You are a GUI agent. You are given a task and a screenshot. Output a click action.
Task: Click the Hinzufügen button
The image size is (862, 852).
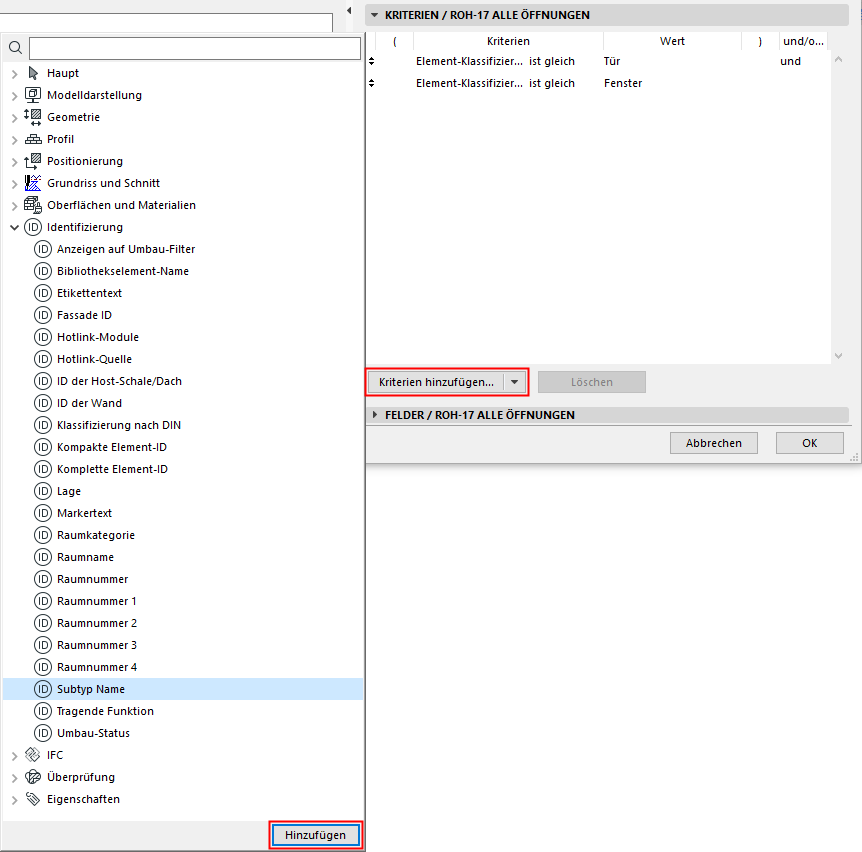pos(316,835)
